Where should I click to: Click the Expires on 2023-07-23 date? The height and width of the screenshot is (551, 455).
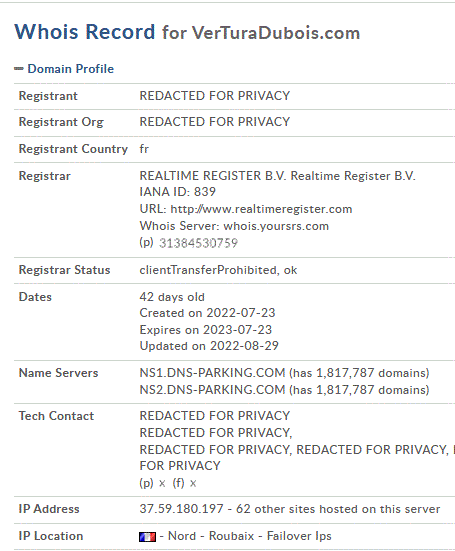pyautogui.click(x=206, y=330)
